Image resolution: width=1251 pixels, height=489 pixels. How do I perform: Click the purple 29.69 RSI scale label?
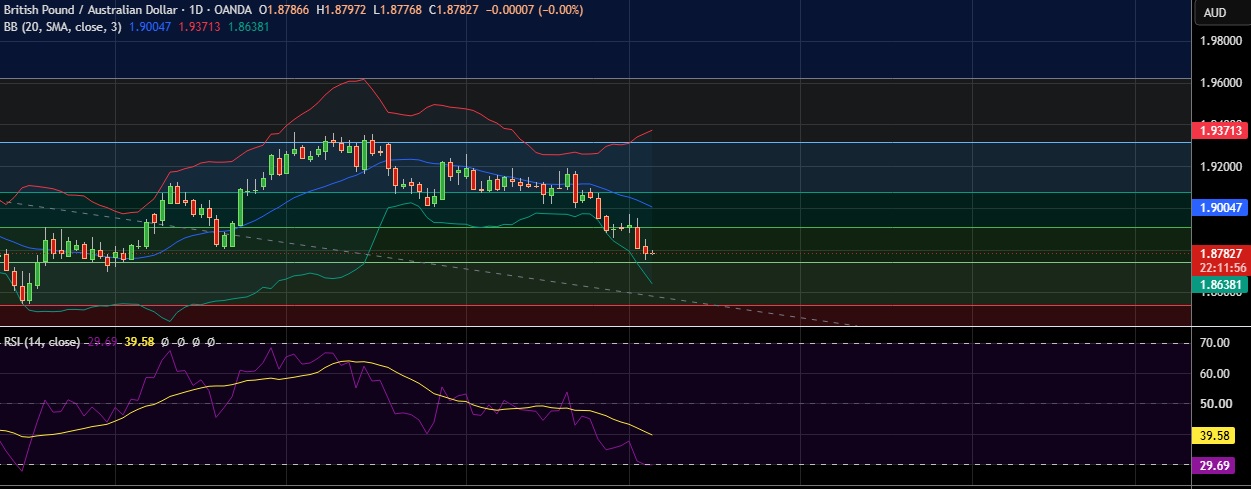click(1216, 465)
